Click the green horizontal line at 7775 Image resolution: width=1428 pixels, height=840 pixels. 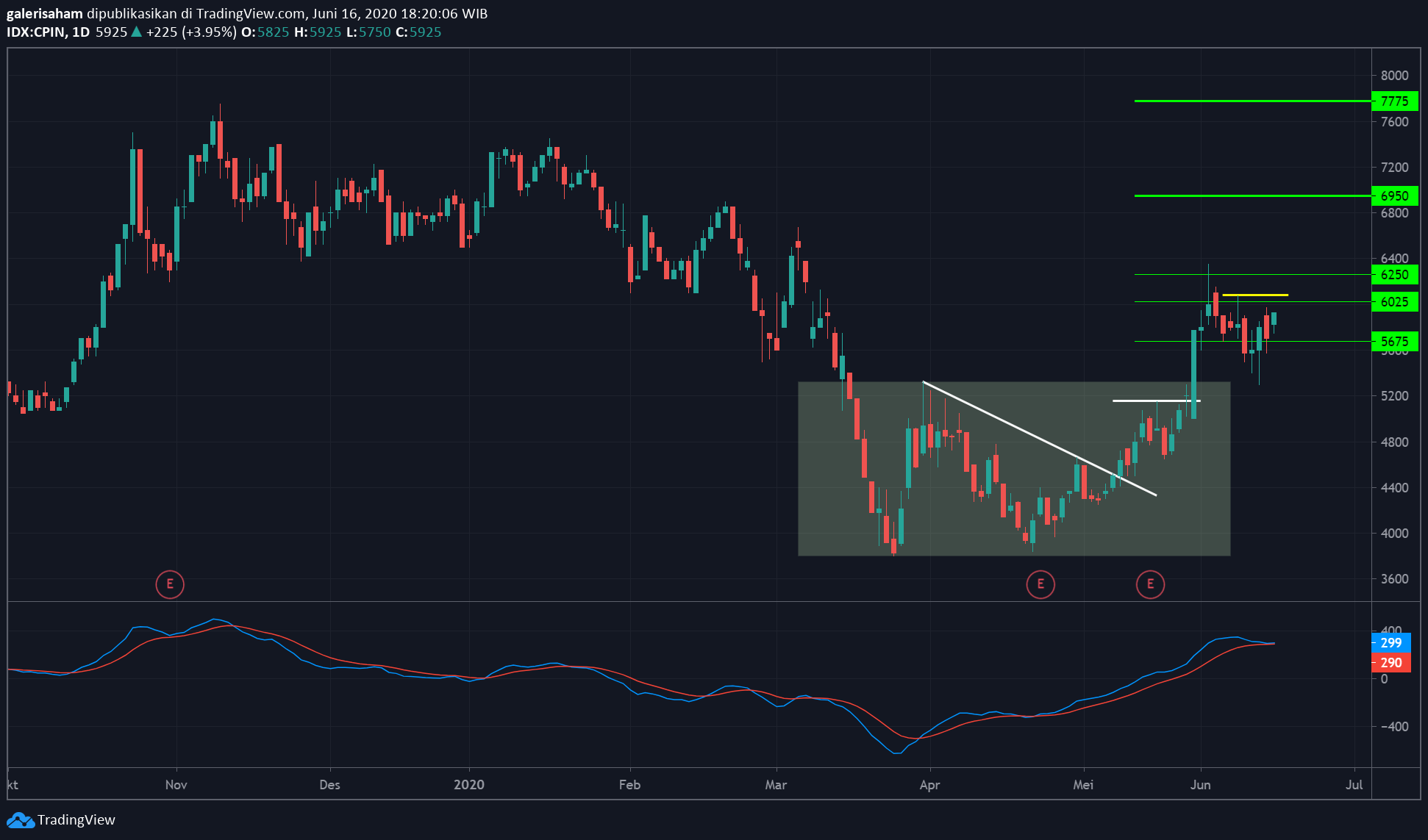[1253, 101]
